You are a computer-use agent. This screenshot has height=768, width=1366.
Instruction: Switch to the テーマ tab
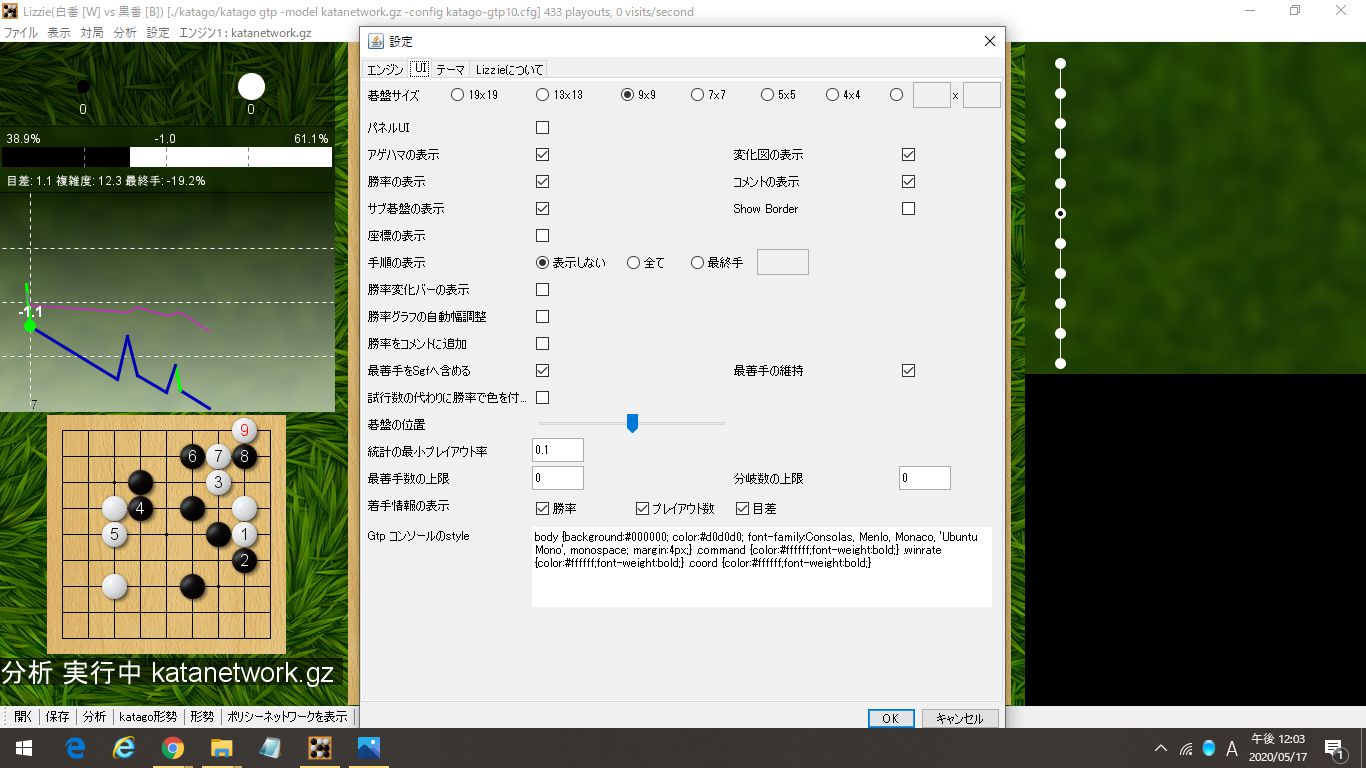[x=450, y=70]
